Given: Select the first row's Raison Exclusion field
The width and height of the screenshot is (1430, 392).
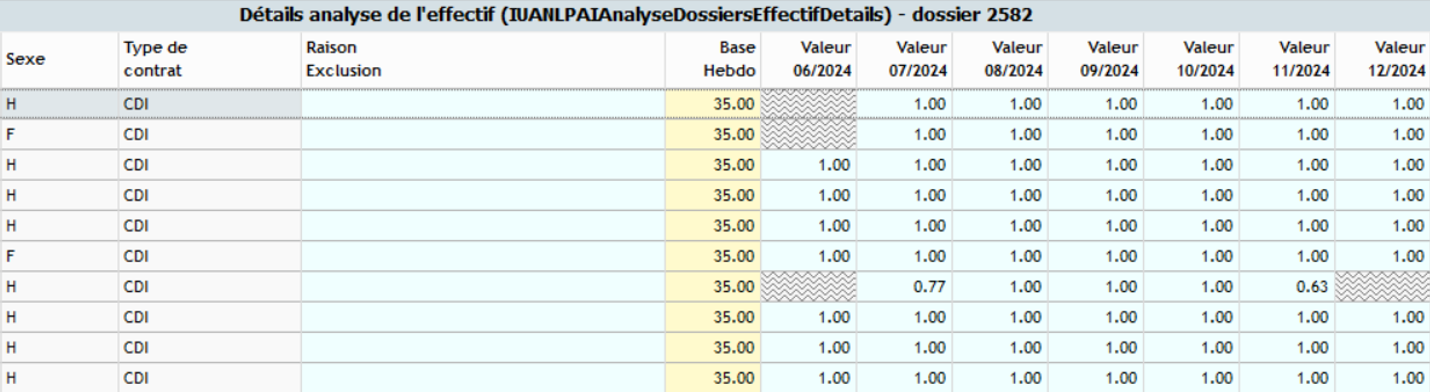Looking at the screenshot, I should (483, 103).
